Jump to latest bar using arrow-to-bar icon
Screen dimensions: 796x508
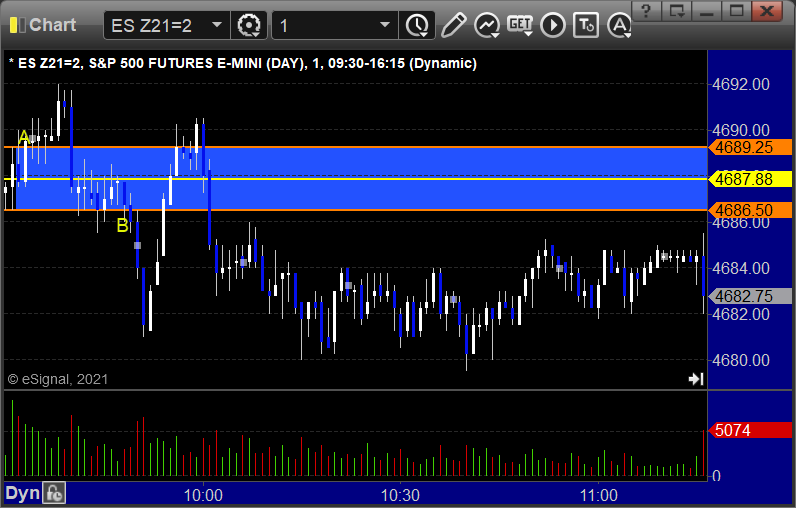tap(696, 379)
